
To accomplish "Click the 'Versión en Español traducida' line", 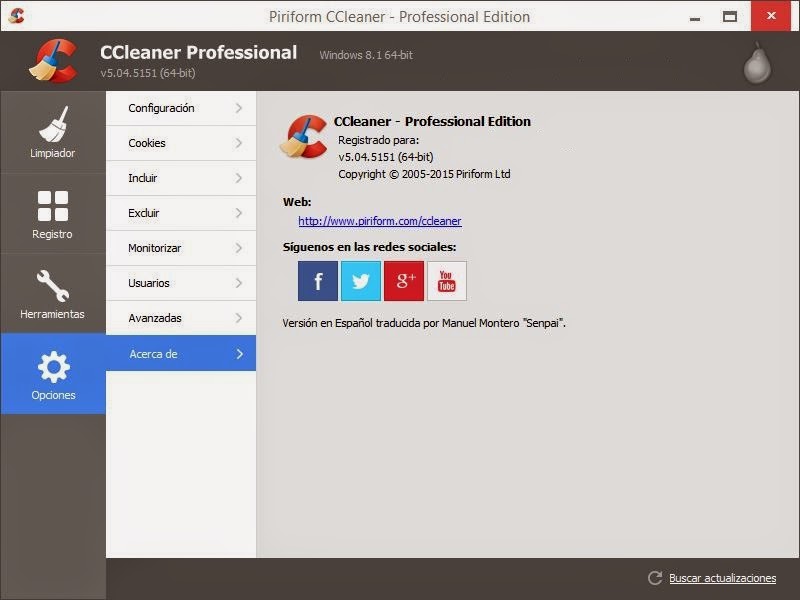I will tap(424, 323).
